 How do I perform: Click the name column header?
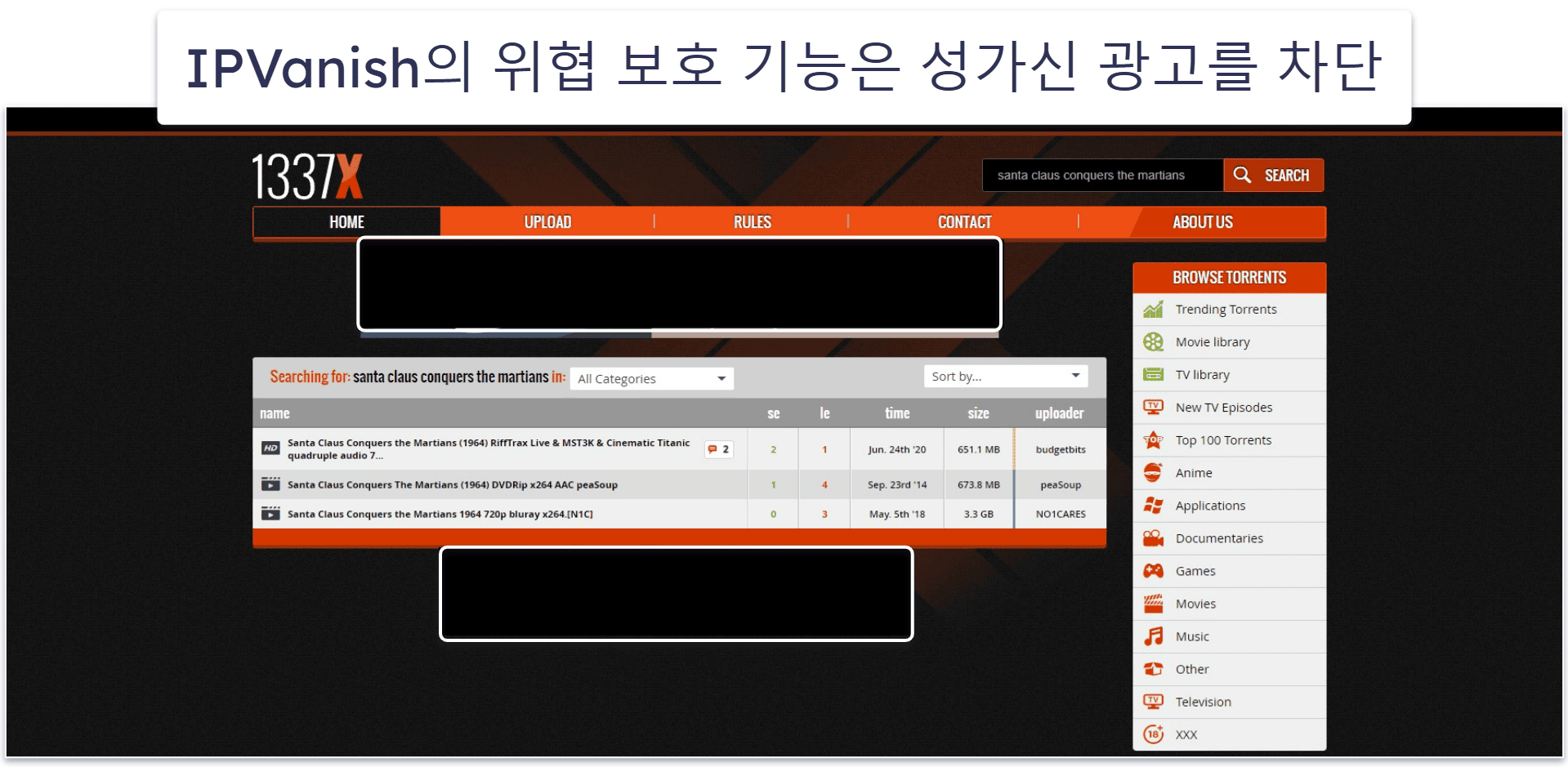(x=275, y=413)
